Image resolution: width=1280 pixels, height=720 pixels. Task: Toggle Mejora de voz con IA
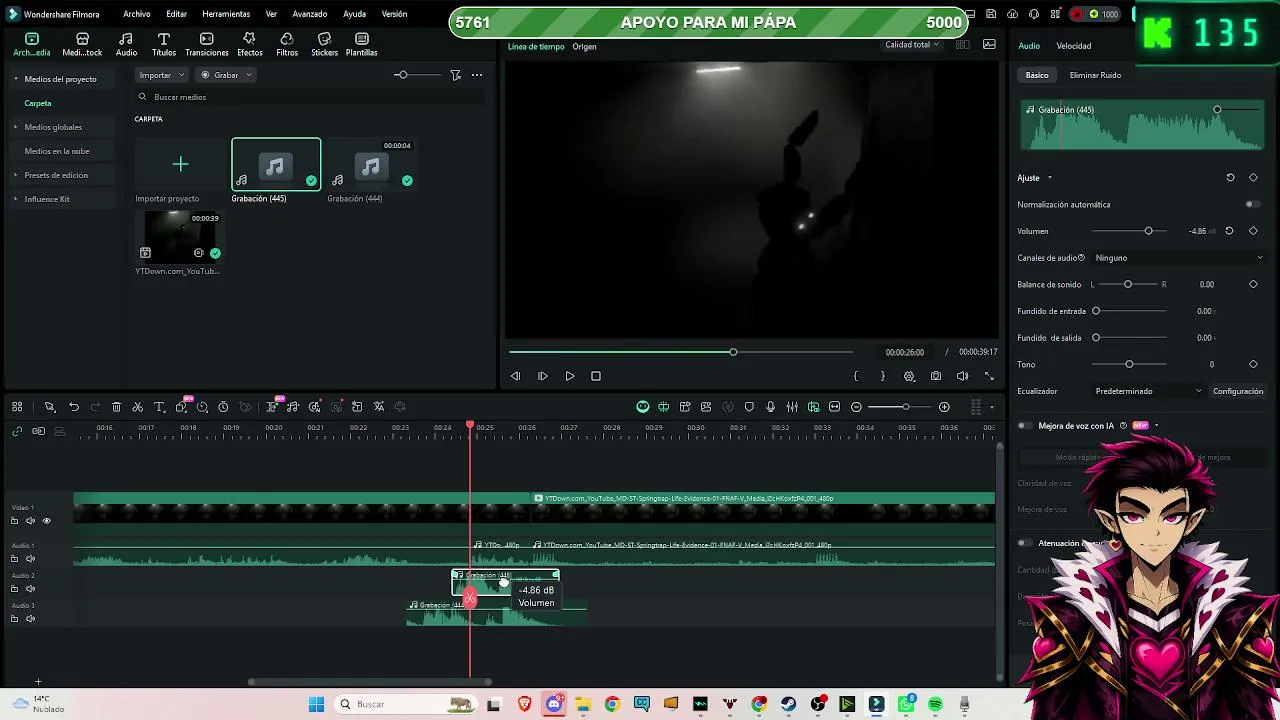tap(1024, 426)
